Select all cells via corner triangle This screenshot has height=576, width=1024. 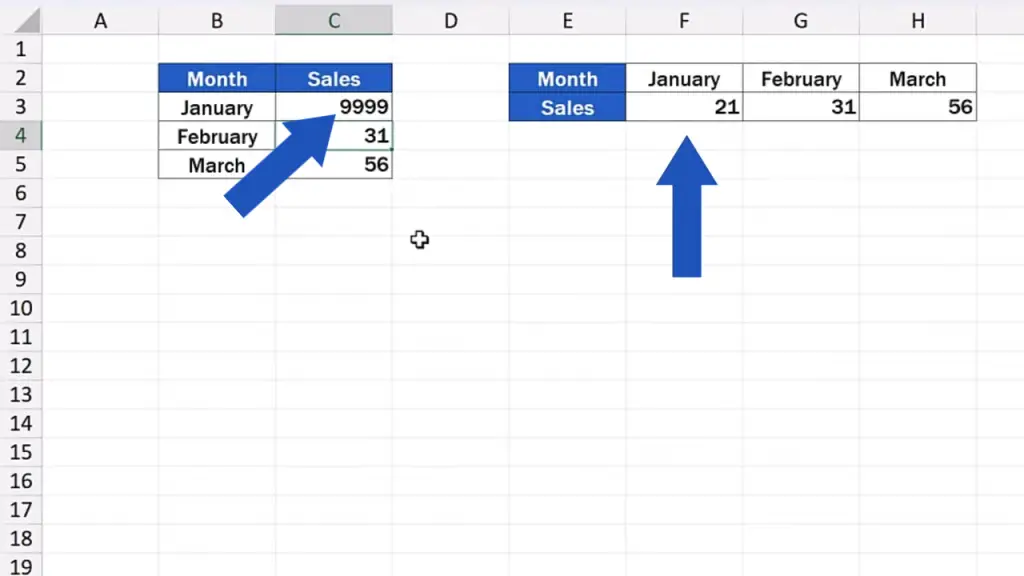pyautogui.click(x=26, y=20)
